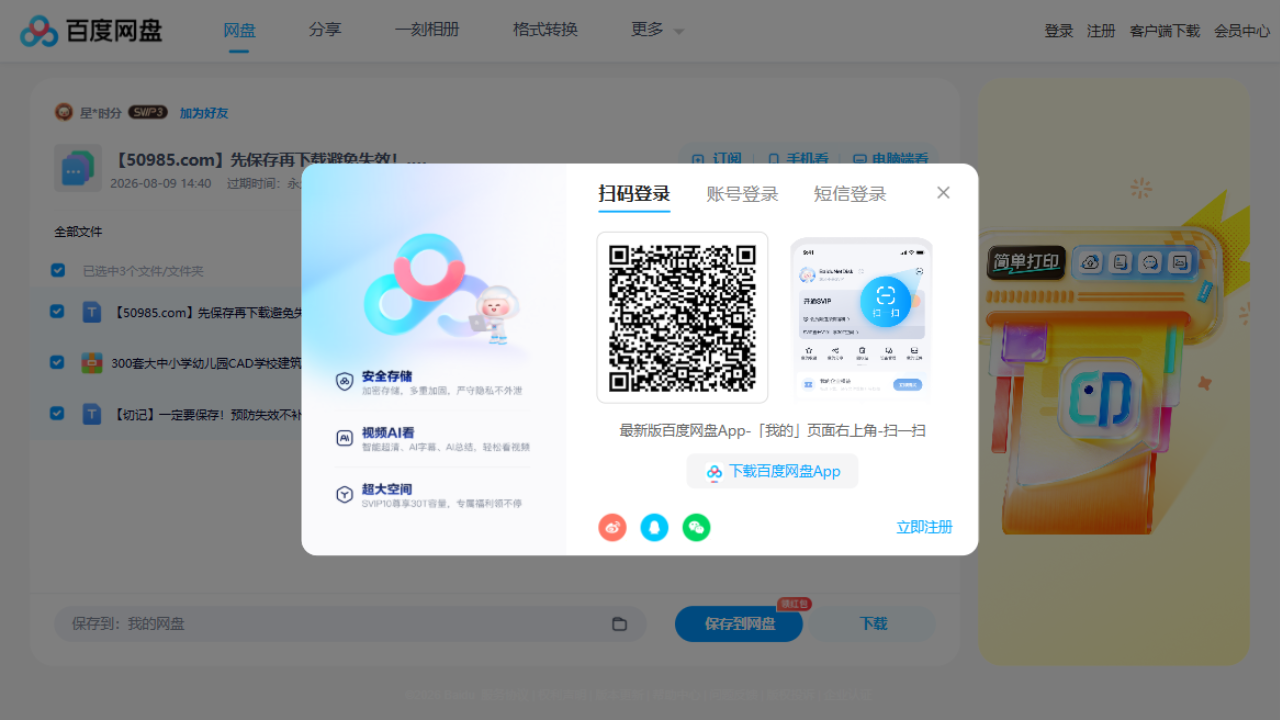The width and height of the screenshot is (1280, 720).
Task: Switch to 扫码登录 tab
Action: click(634, 194)
